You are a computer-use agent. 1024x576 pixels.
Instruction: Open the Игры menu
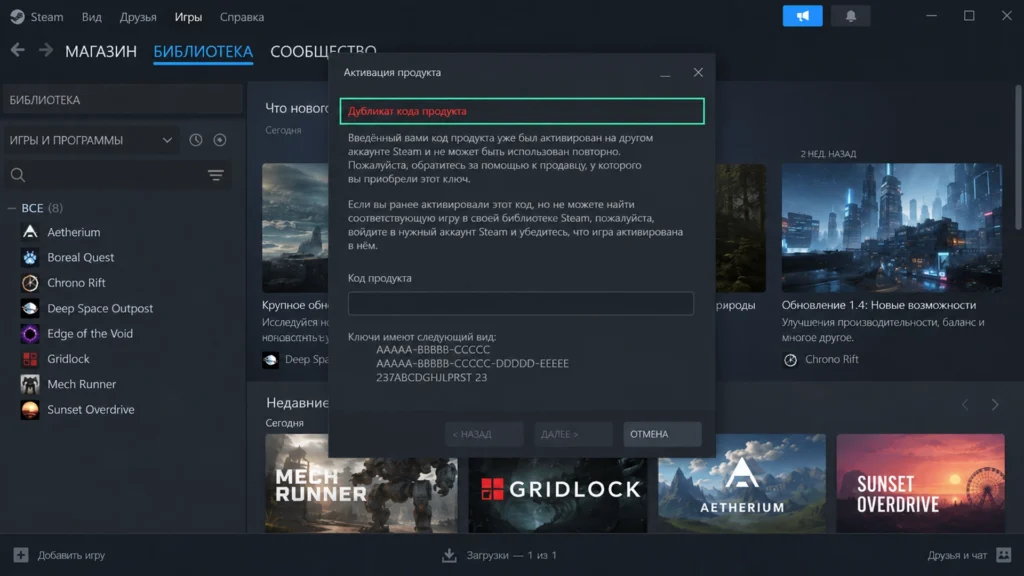coord(188,17)
